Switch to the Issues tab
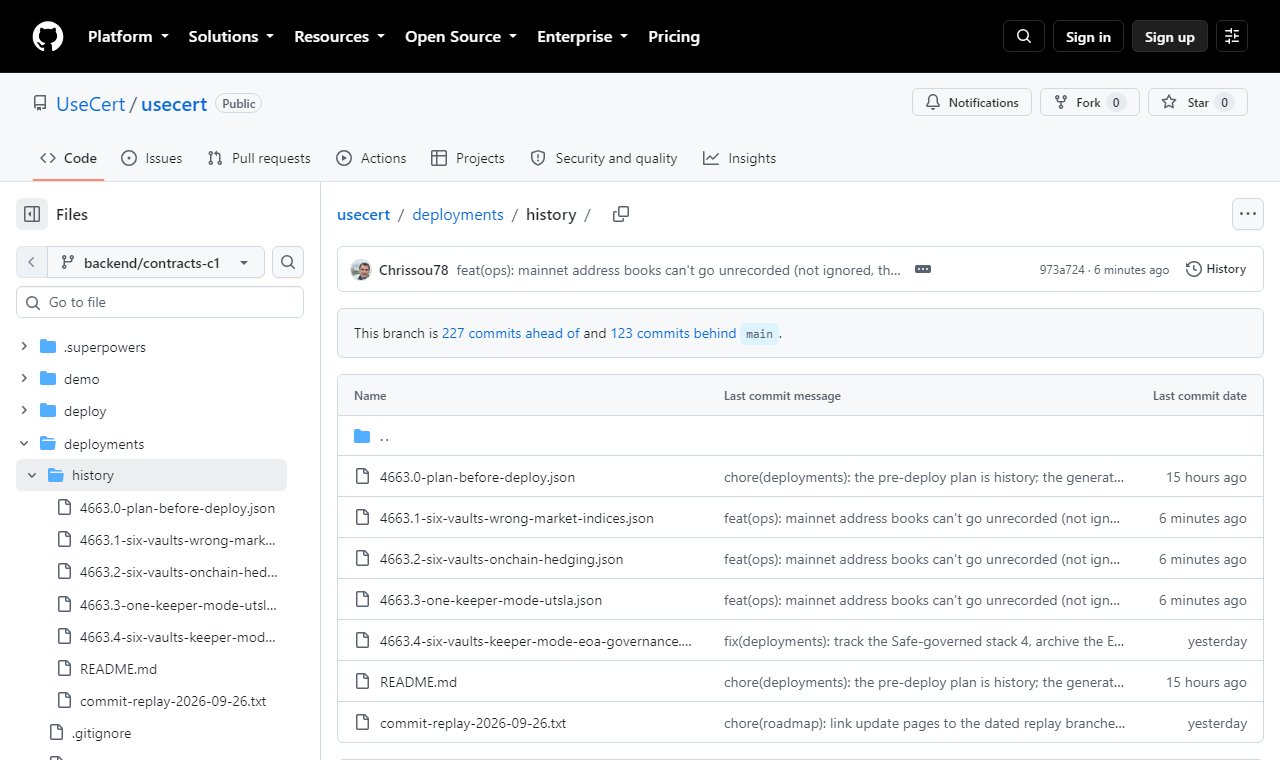 151,158
